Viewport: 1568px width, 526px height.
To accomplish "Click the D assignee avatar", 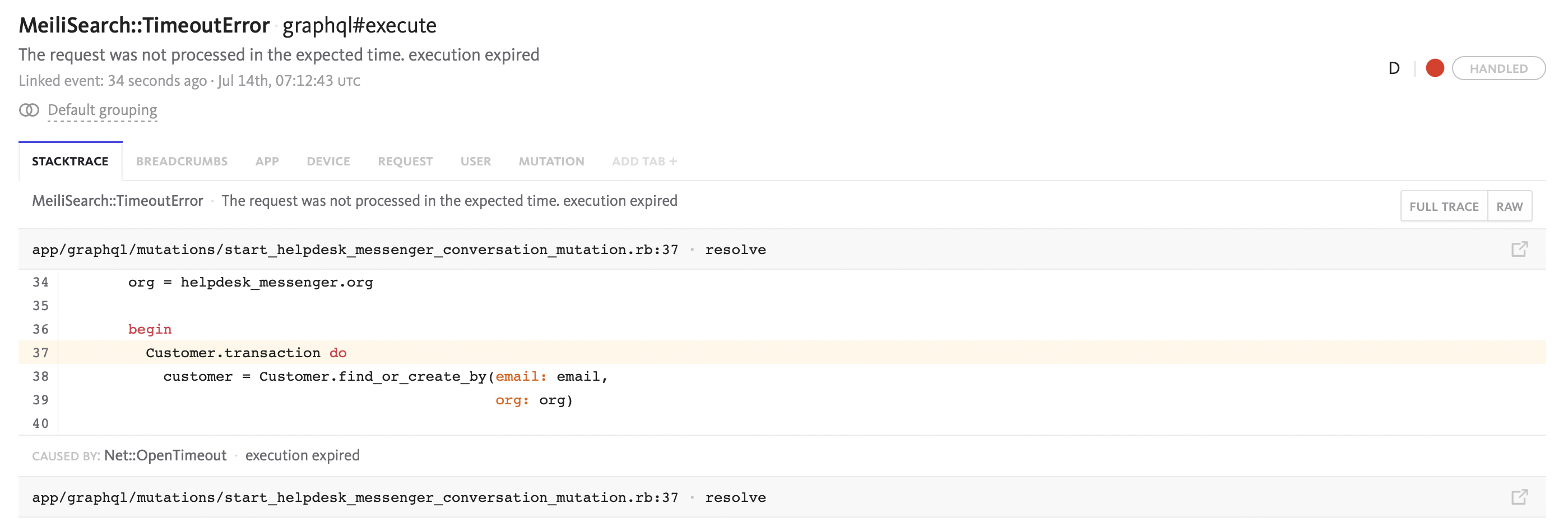I will pos(1394,68).
